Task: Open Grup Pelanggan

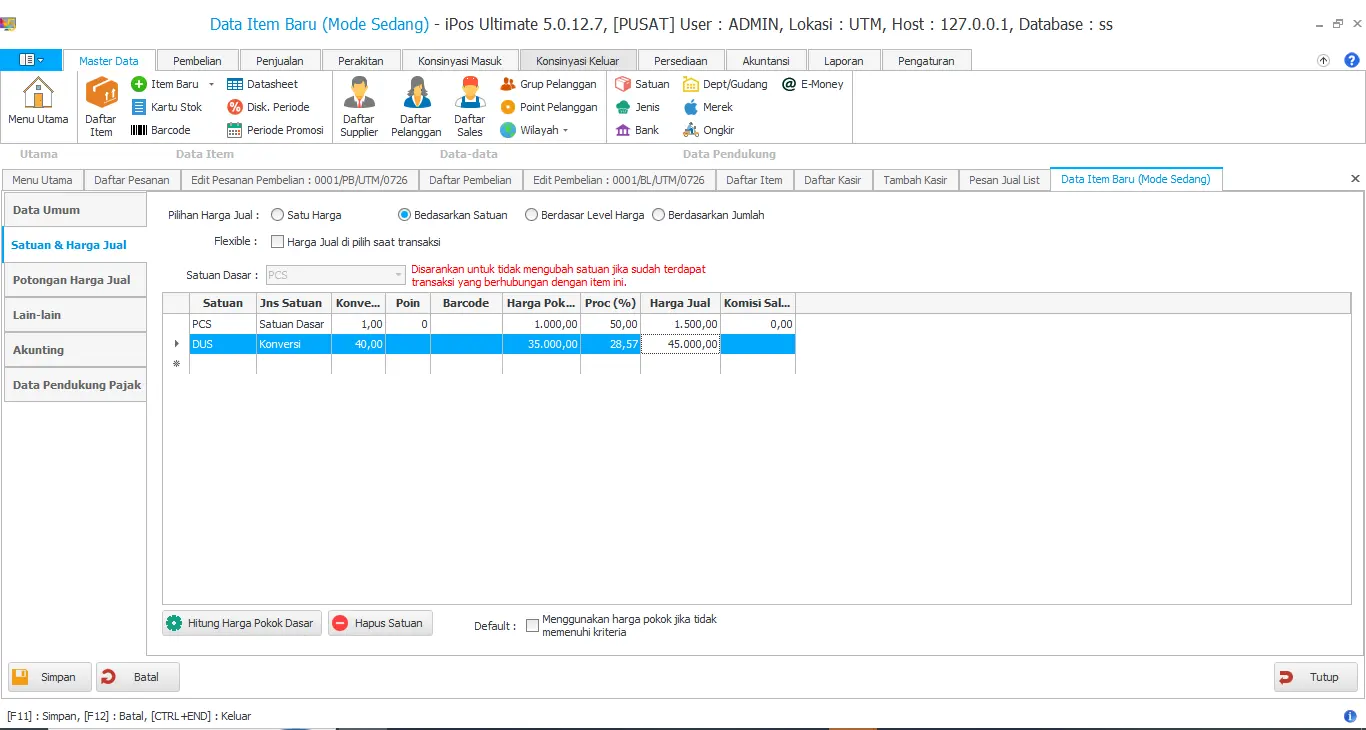Action: pos(548,84)
